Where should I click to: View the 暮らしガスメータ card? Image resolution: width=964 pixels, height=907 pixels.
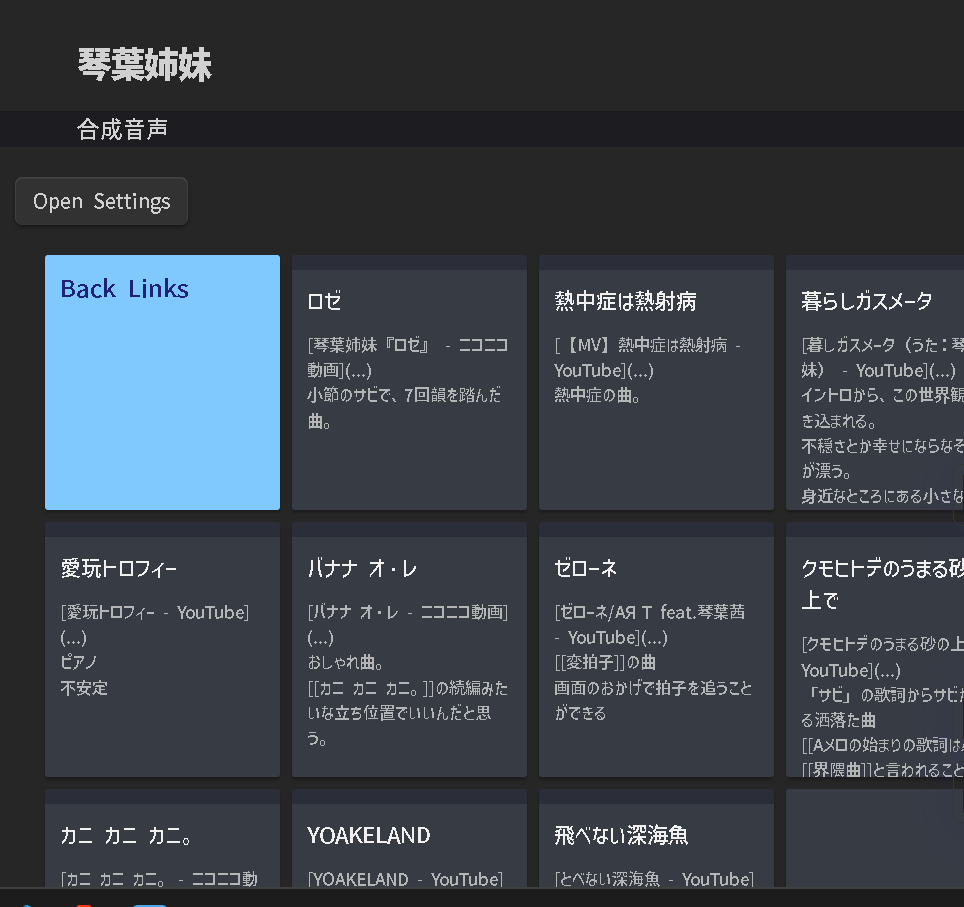tap(873, 385)
